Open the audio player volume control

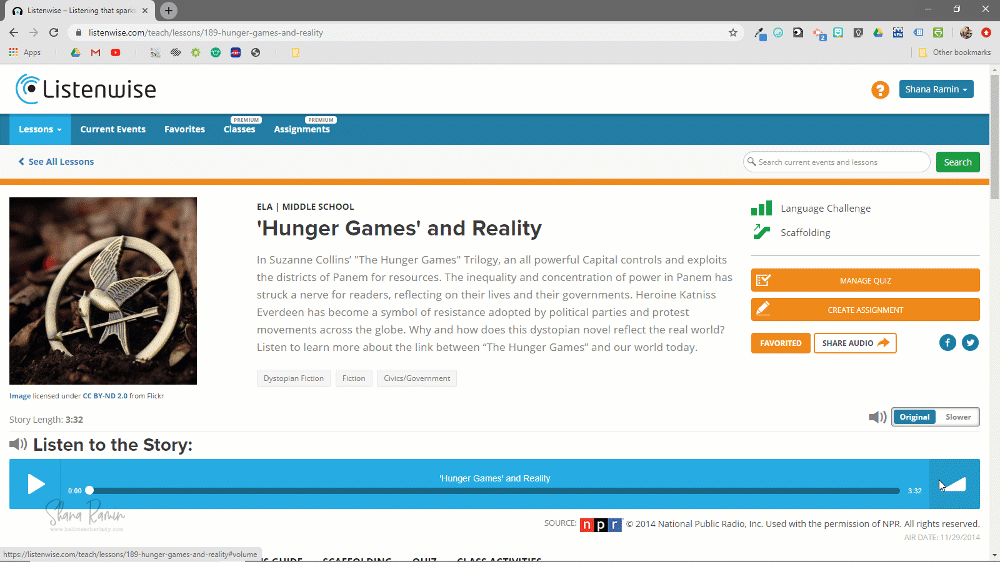(x=953, y=484)
